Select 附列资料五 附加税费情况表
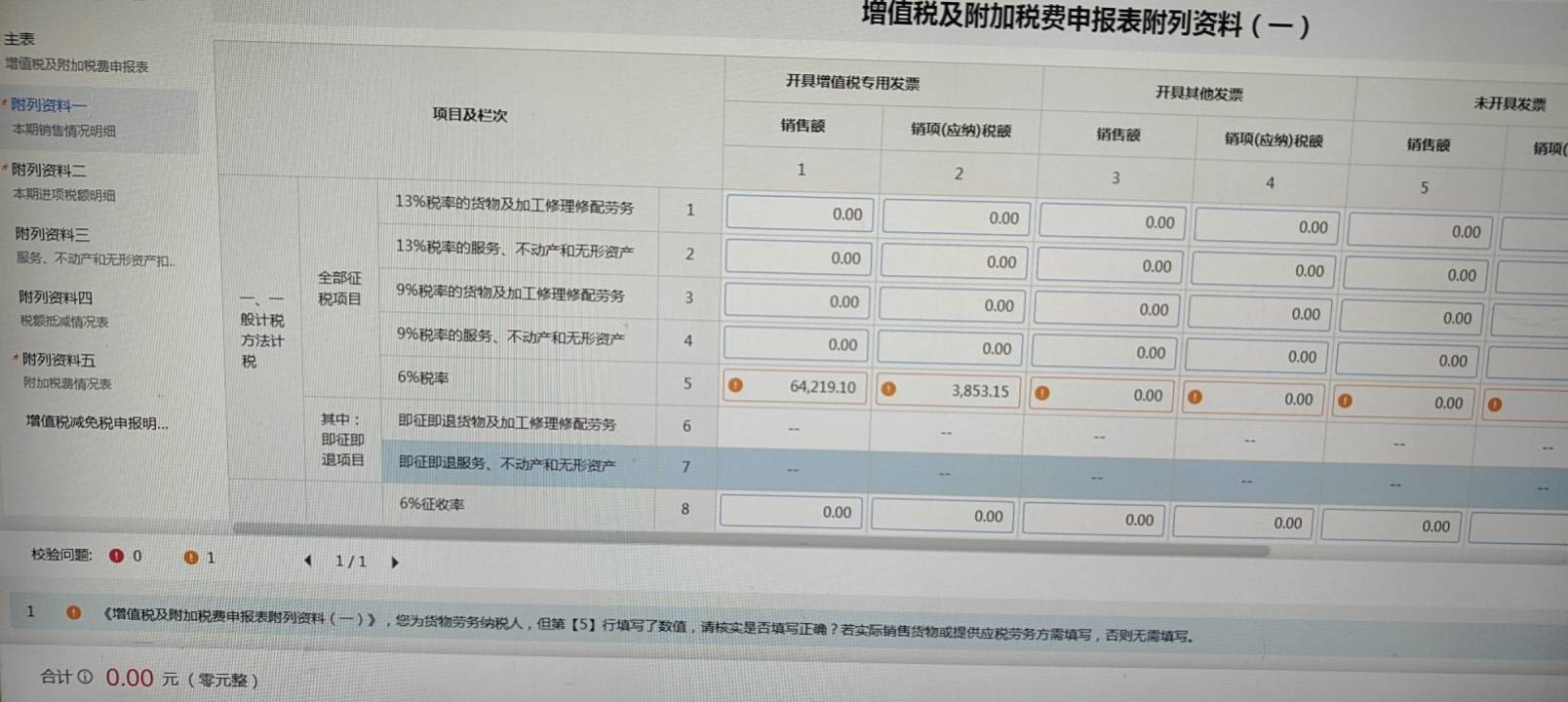Viewport: 1568px width, 702px height. pyautogui.click(x=62, y=370)
